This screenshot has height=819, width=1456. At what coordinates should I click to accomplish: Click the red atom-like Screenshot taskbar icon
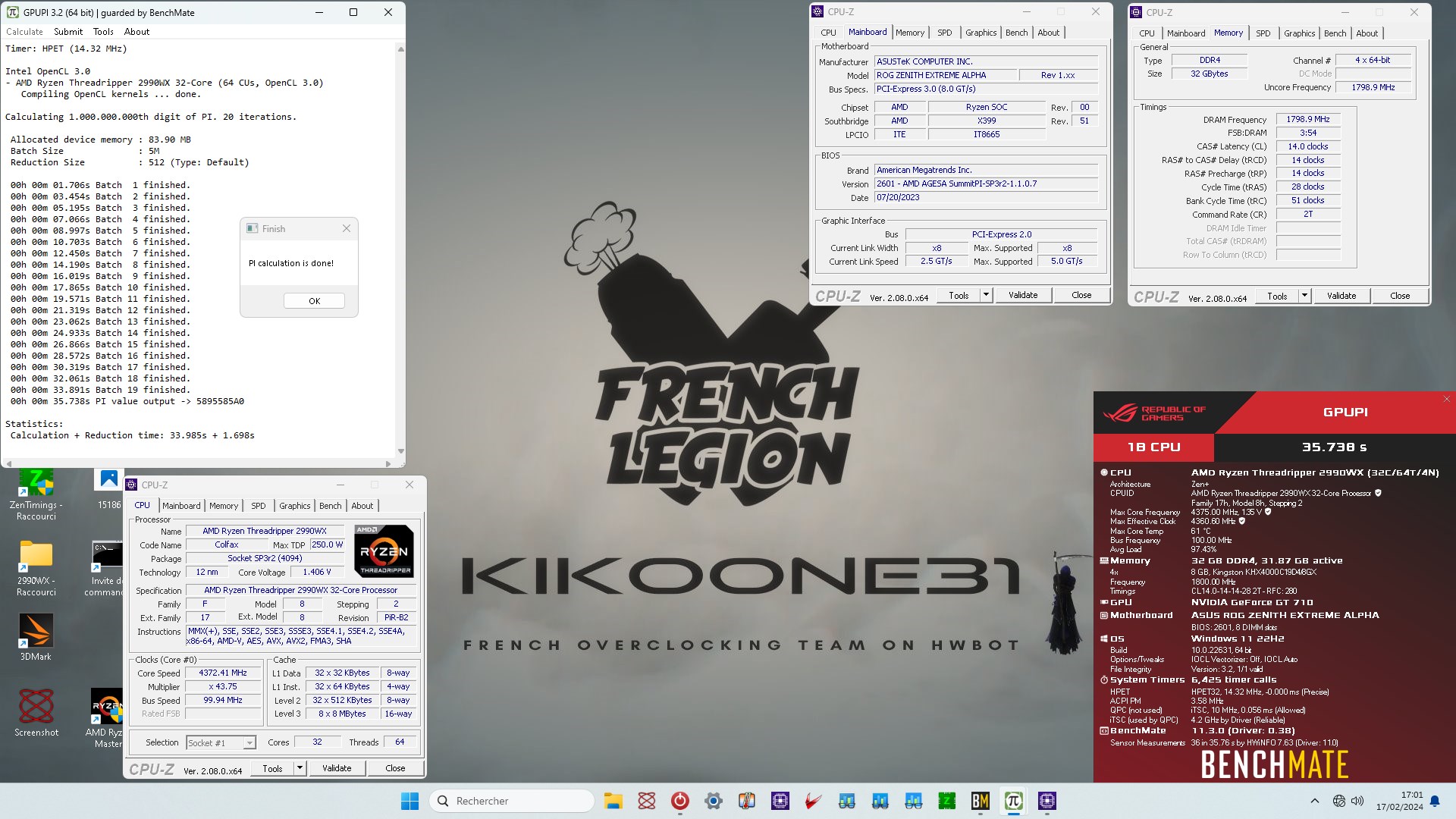point(647,801)
